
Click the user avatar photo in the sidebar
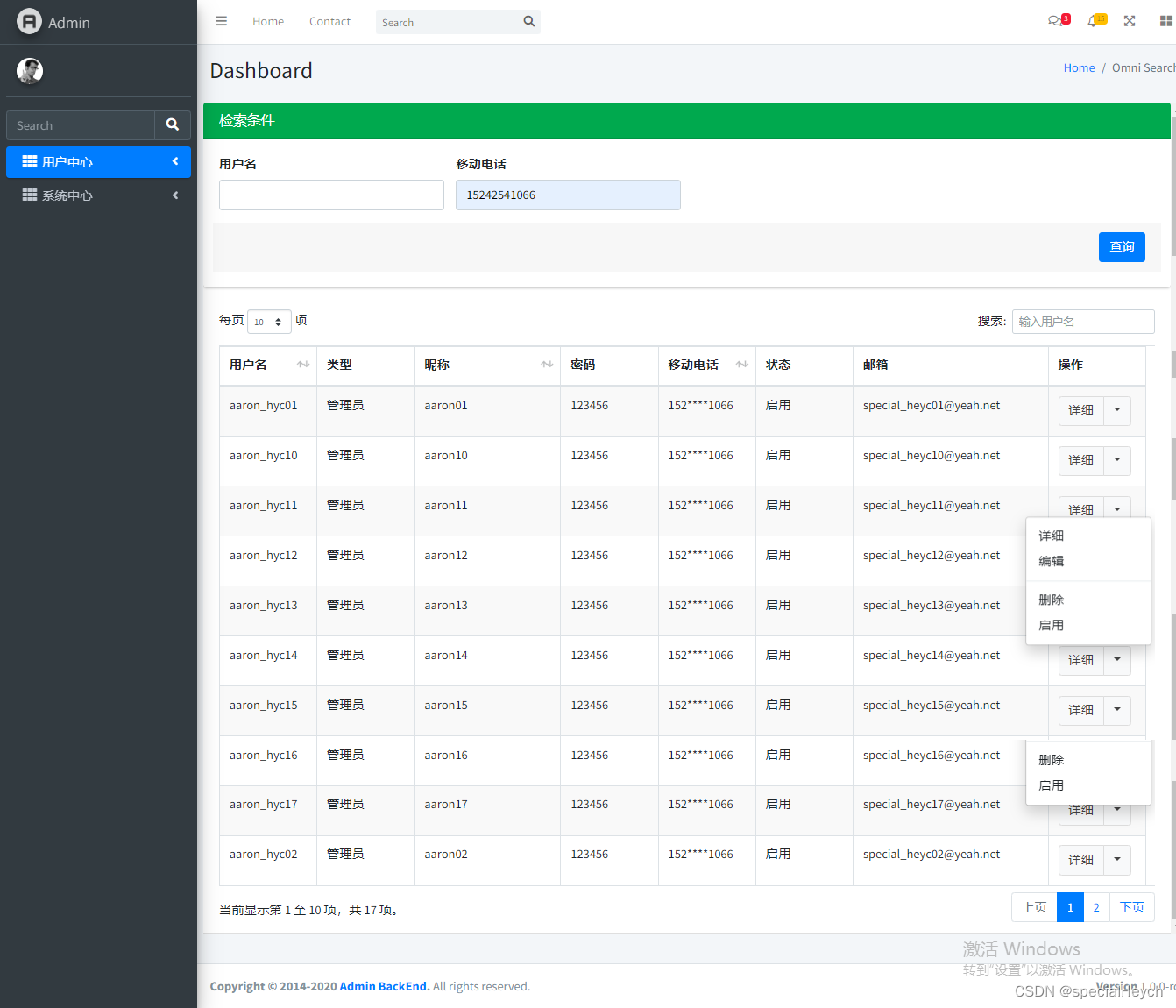pos(29,70)
